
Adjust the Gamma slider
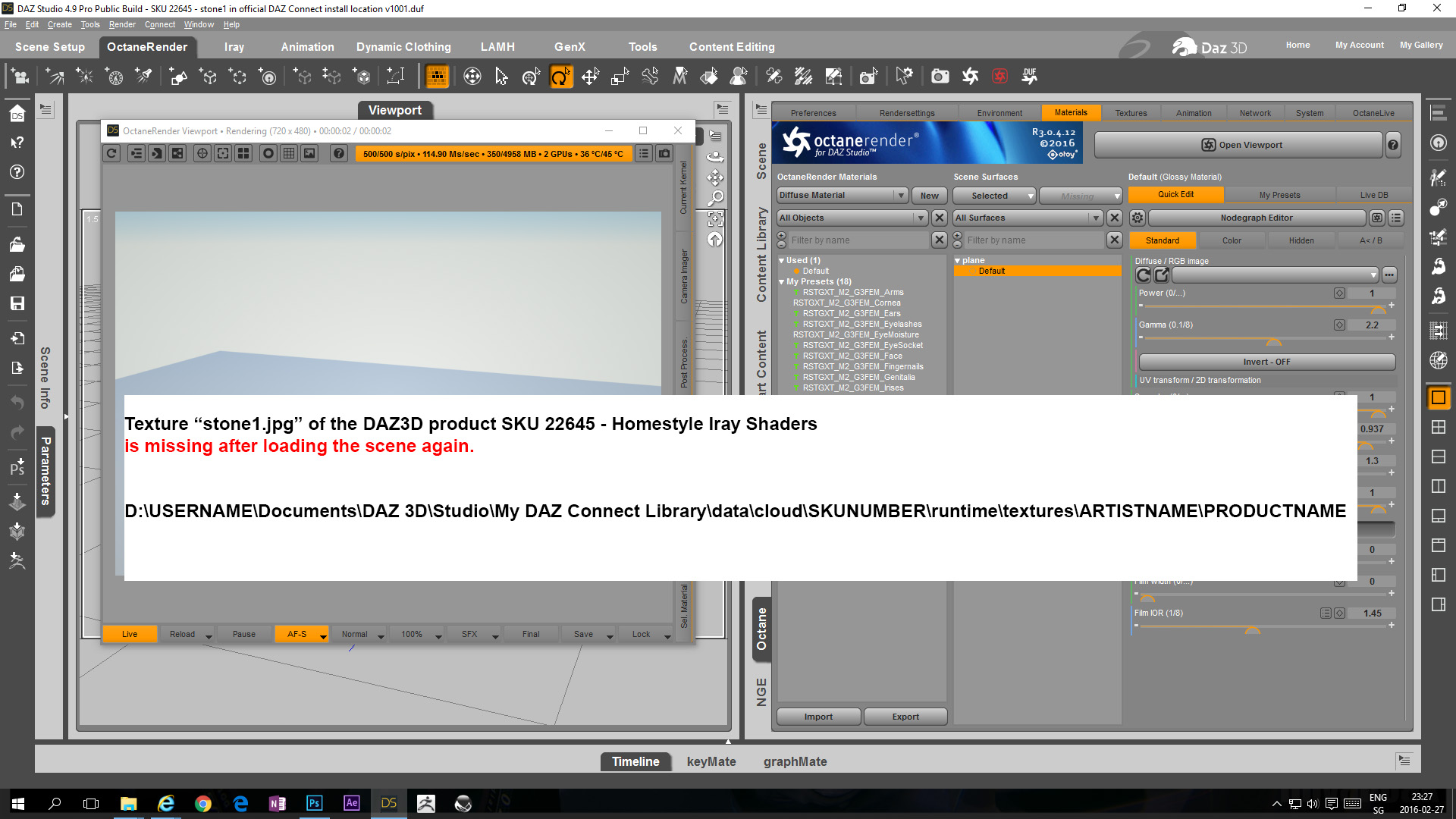pos(1273,339)
